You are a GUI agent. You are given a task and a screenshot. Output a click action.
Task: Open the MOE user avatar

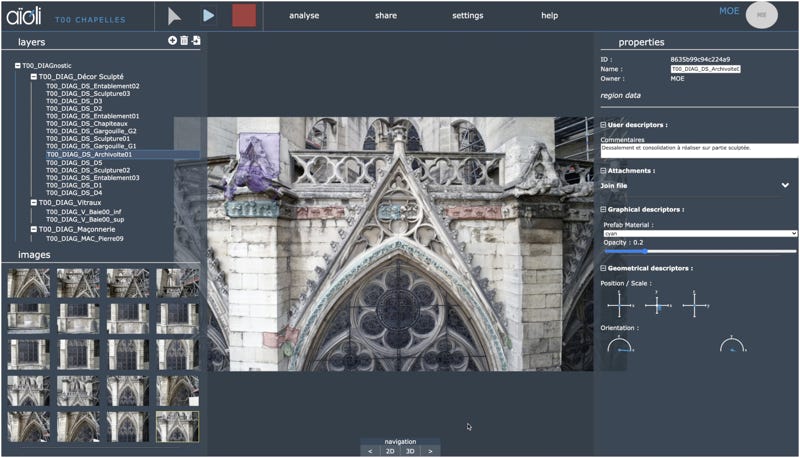click(762, 15)
